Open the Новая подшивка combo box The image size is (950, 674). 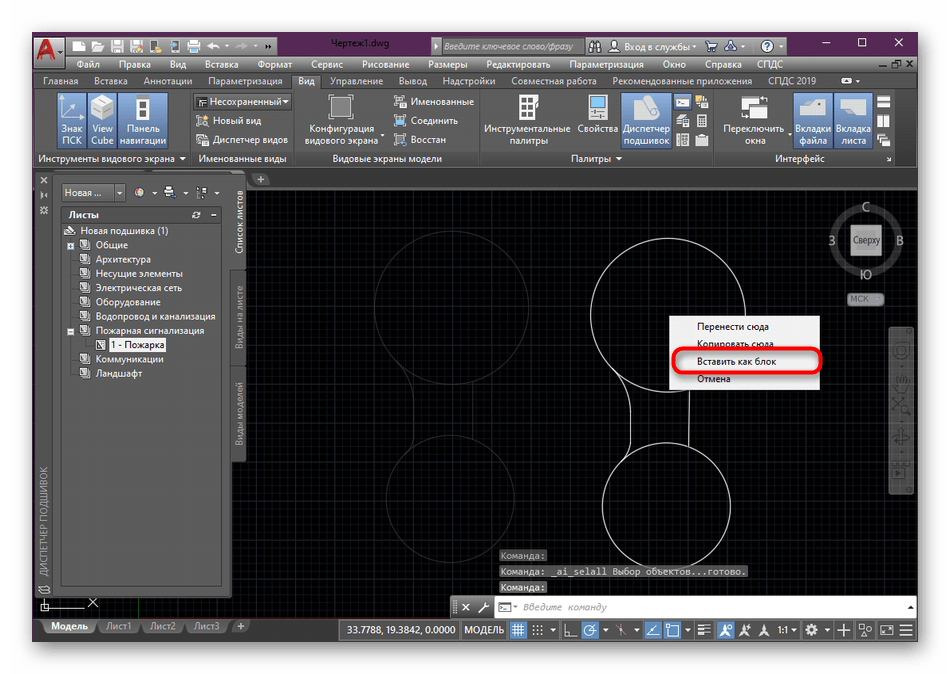click(x=93, y=192)
